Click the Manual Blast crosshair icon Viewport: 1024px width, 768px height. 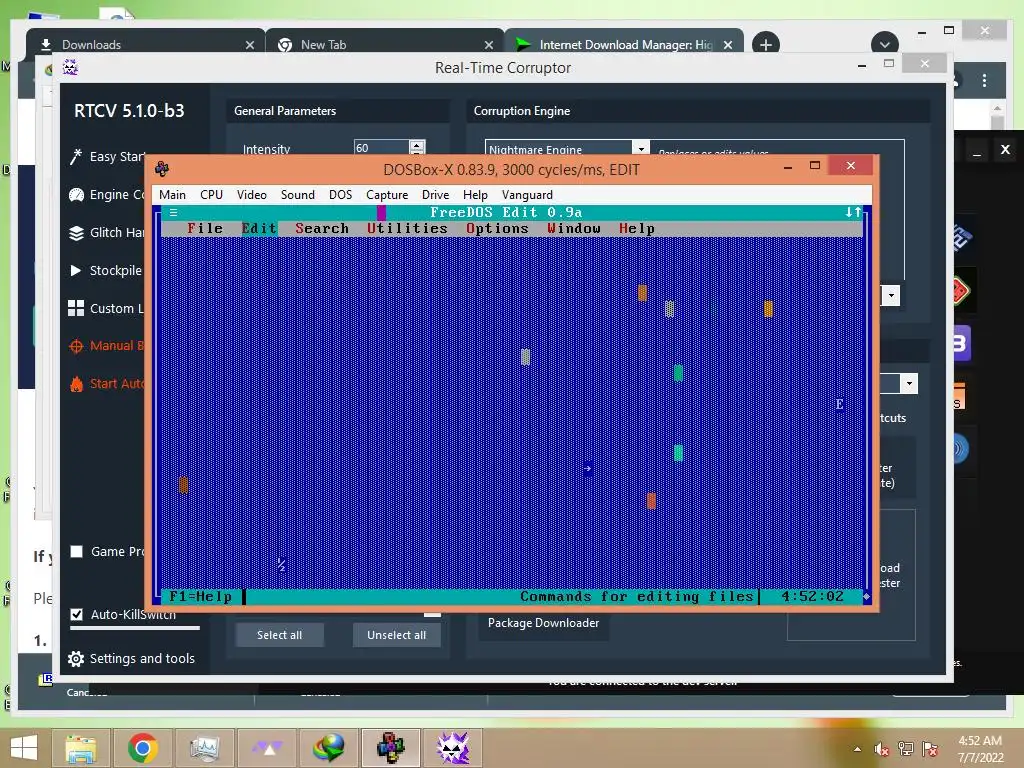click(76, 346)
